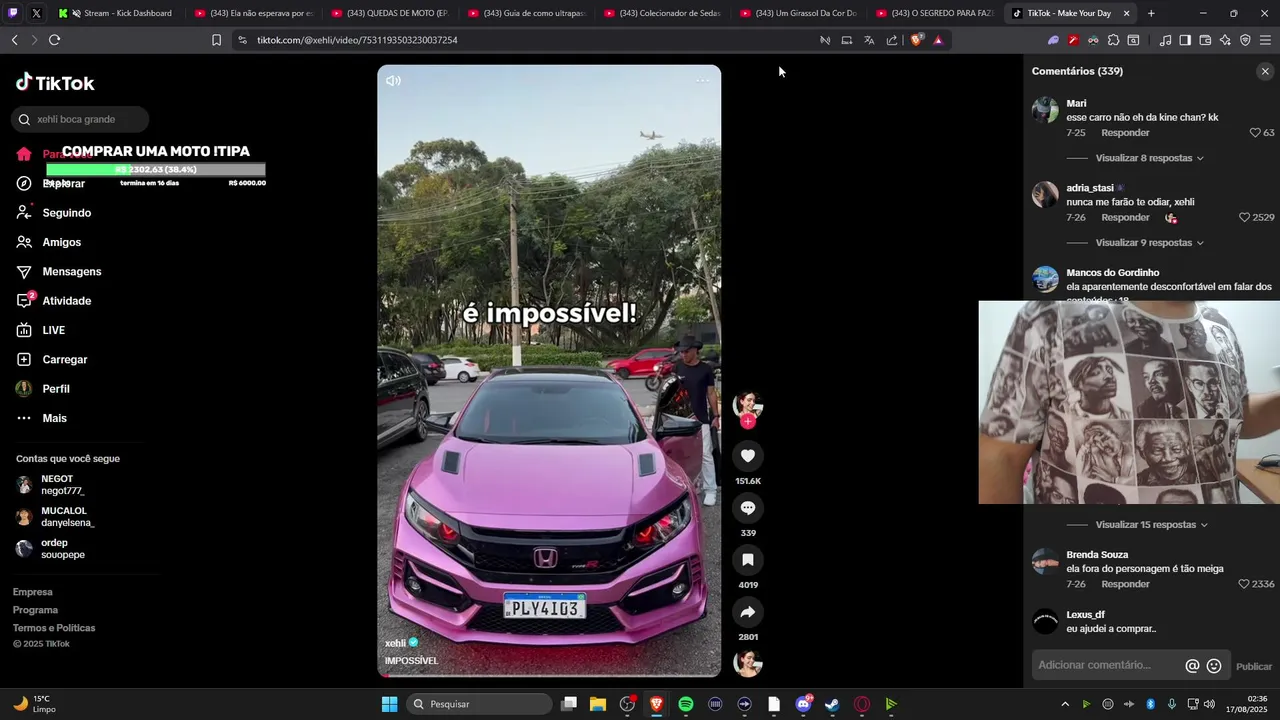
Task: Open Mensagens in the sidebar
Action: point(71,272)
